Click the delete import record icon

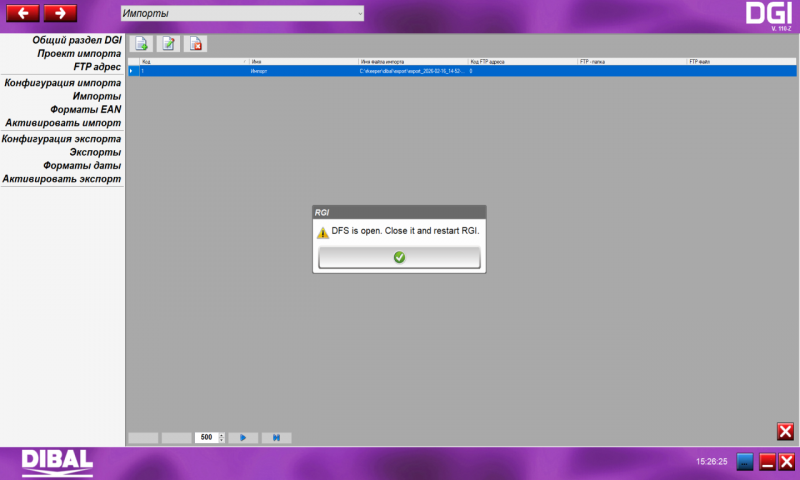pos(196,44)
